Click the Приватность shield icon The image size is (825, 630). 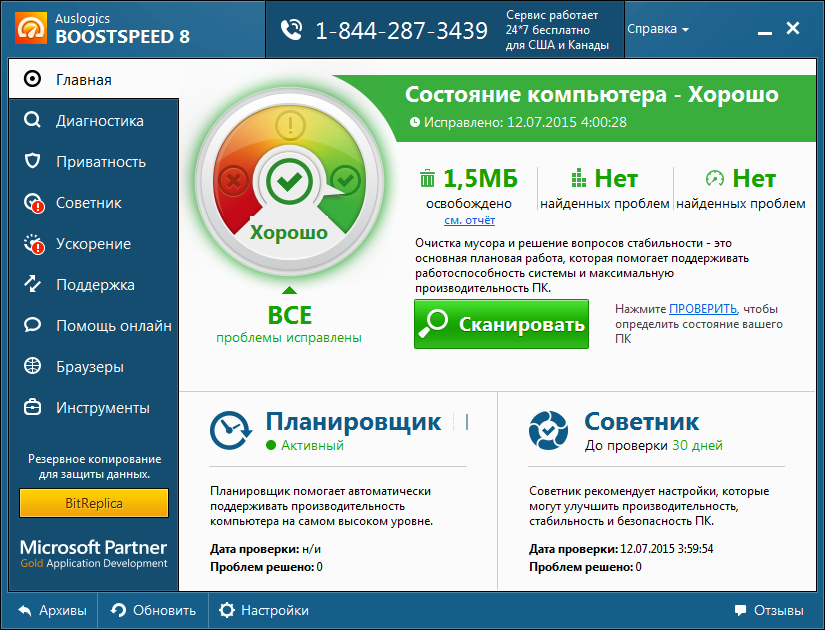point(33,162)
